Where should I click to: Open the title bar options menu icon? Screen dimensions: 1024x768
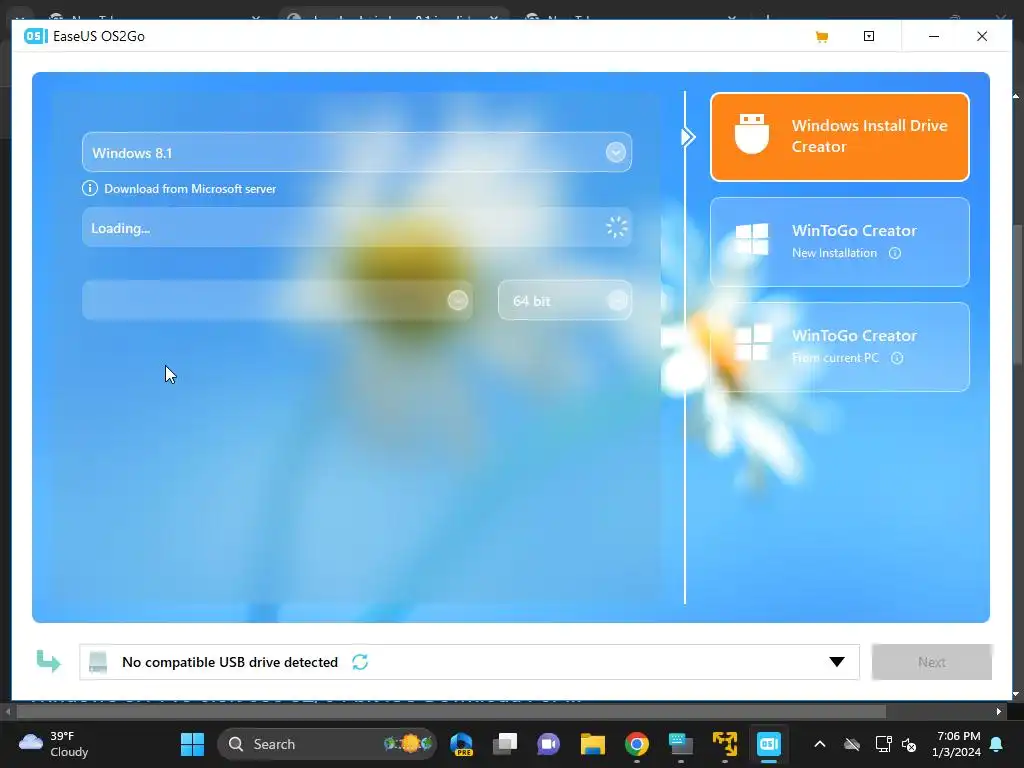(x=869, y=36)
